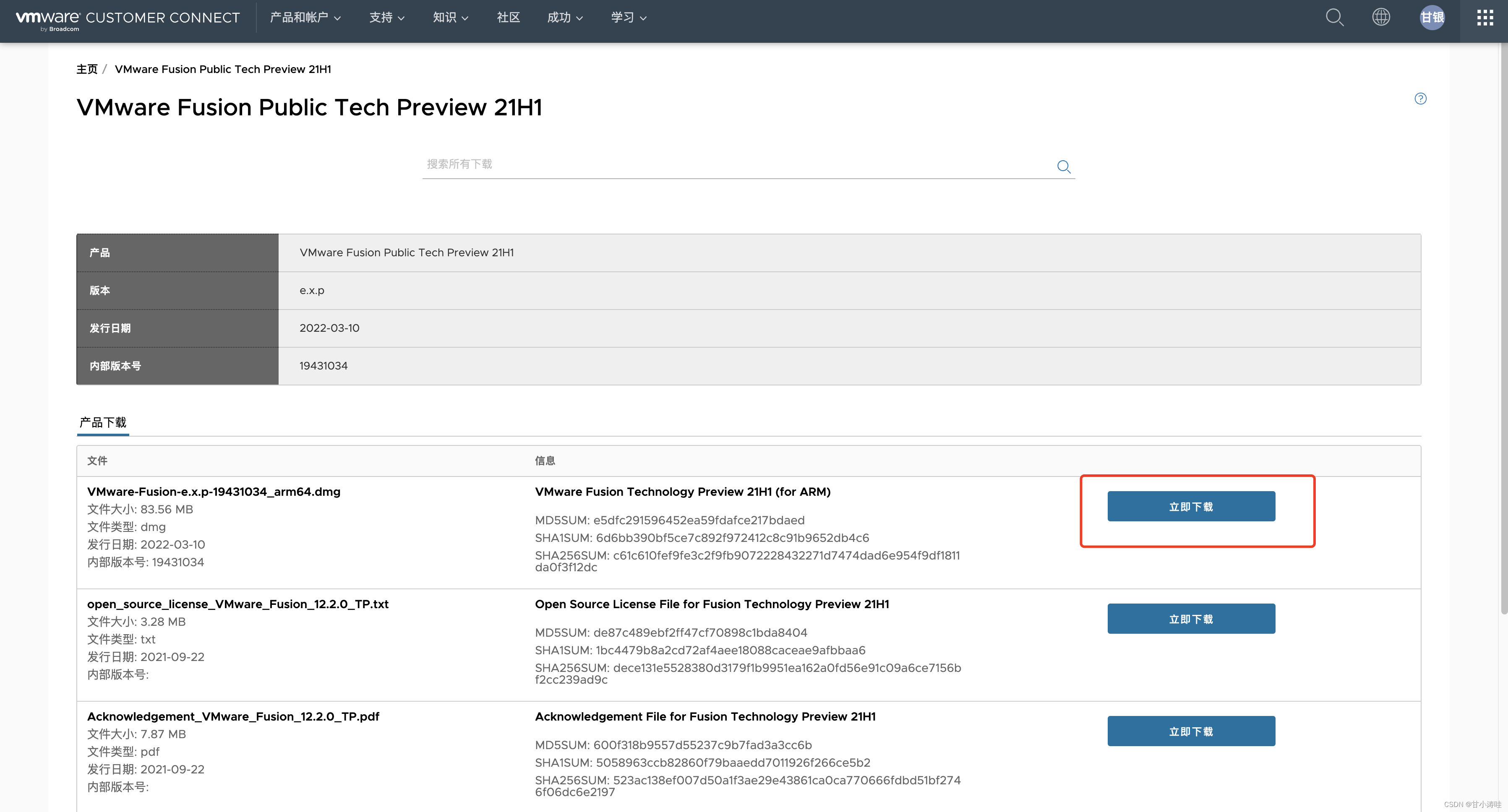This screenshot has width=1508, height=812.
Task: Click the title VMware Fusion Technology Preview 21H1 (for ARM)
Action: (x=683, y=492)
